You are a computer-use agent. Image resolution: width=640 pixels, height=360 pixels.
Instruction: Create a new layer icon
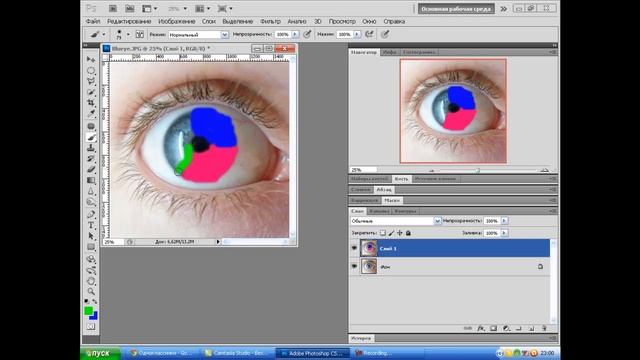(x=531, y=328)
